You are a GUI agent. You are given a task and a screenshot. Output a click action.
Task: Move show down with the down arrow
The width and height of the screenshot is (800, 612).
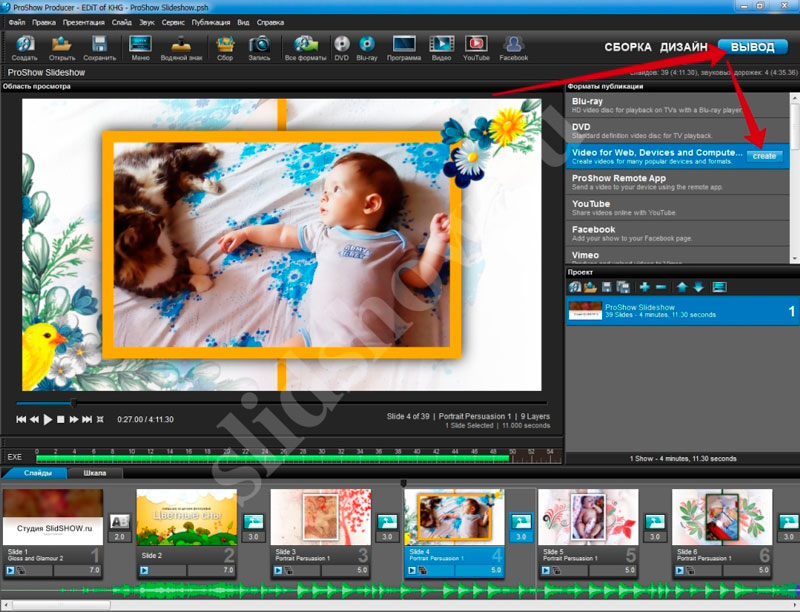point(698,287)
